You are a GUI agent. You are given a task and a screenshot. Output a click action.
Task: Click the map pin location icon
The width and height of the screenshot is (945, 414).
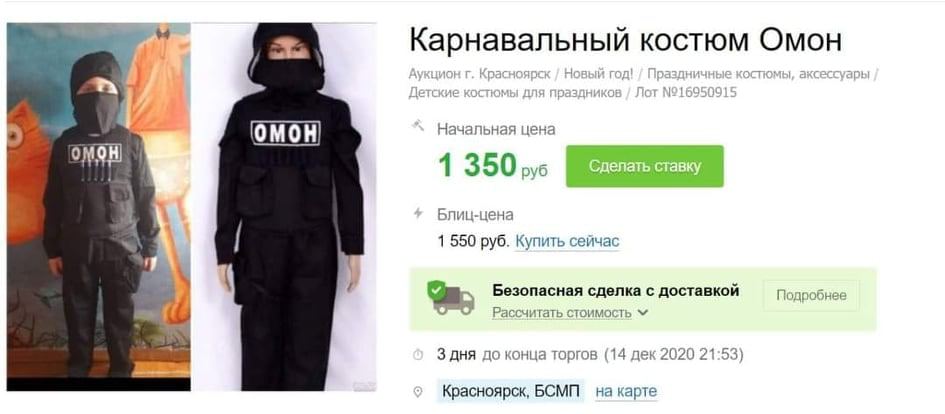[418, 392]
